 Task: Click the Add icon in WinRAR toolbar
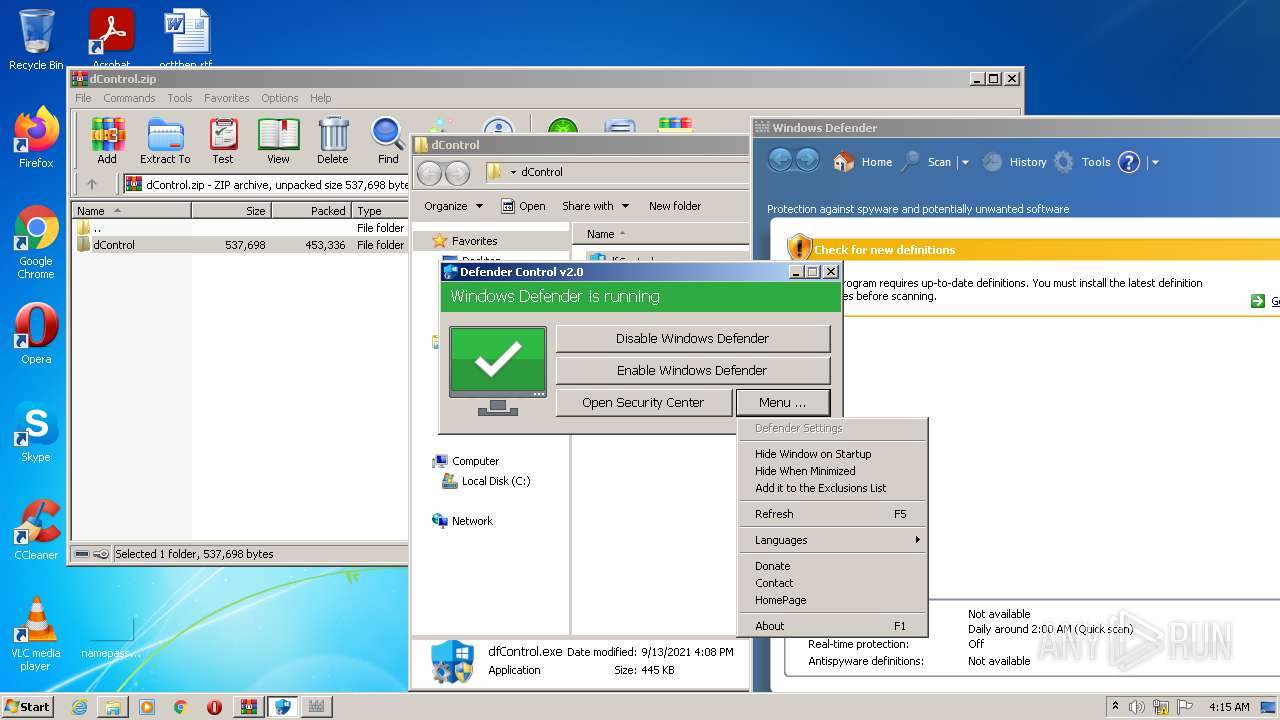tap(106, 141)
